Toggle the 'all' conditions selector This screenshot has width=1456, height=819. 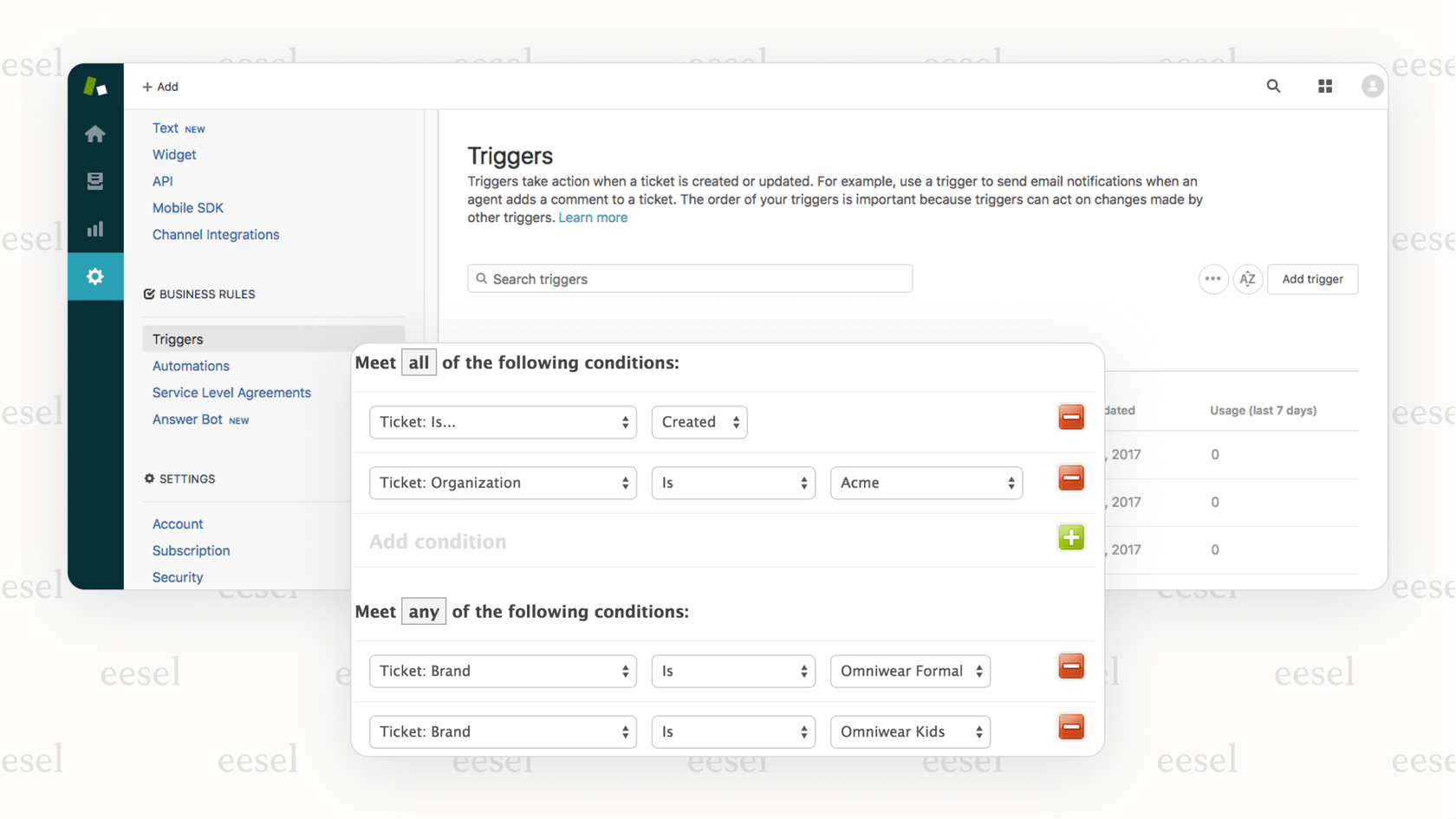pyautogui.click(x=419, y=362)
